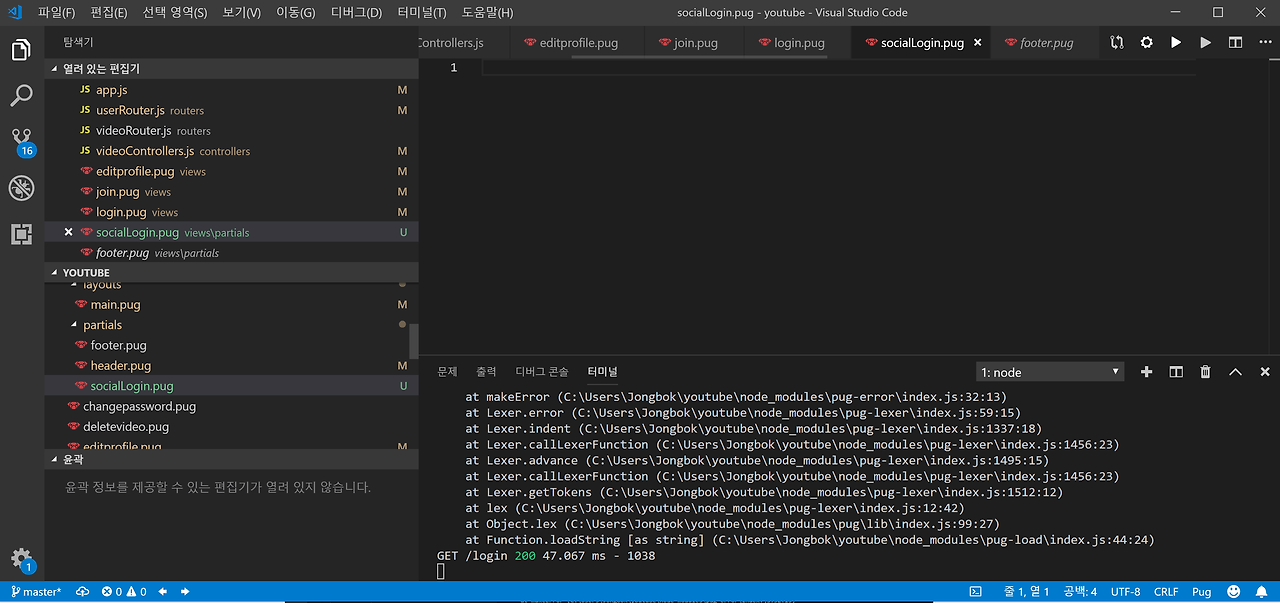The height and width of the screenshot is (603, 1280).
Task: Click the explorer sidebar vertical scrollbar
Action: pyautogui.click(x=414, y=341)
